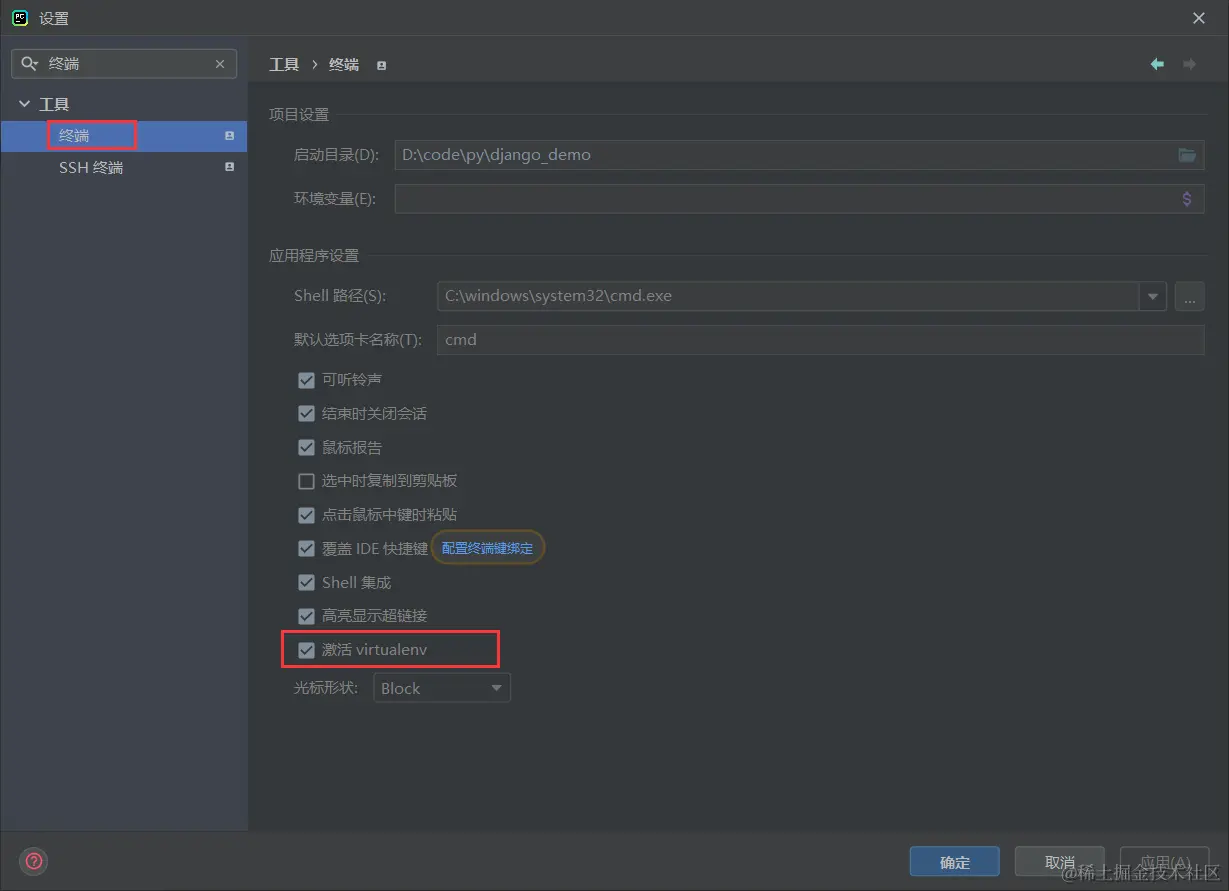Screen dimensions: 1229x891
Task: Toggle 可听铃声 checkbox
Action: coord(306,380)
